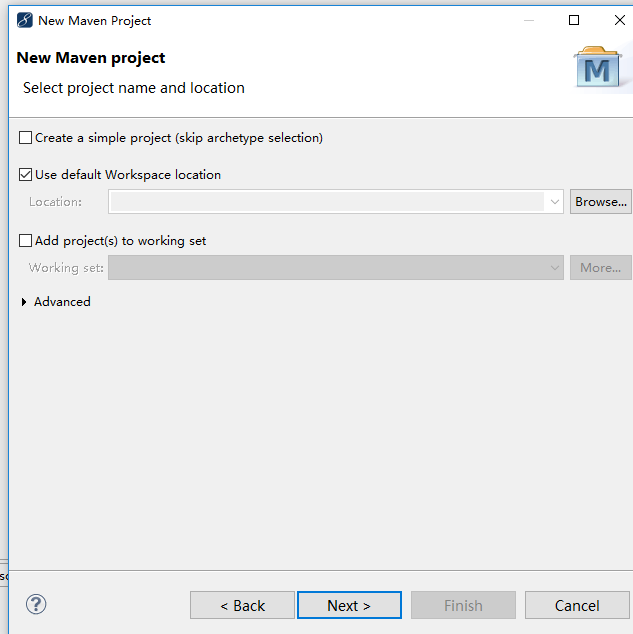Expand the Advanced section
This screenshot has height=634, width=633.
click(x=24, y=302)
